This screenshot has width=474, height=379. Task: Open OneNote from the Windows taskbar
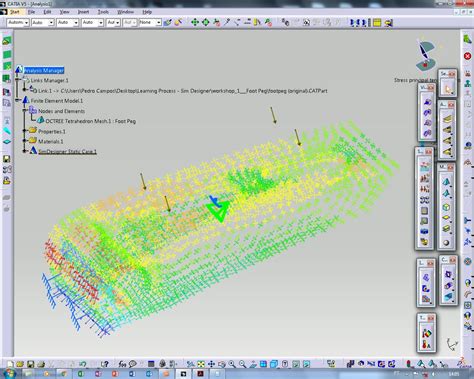tap(98, 374)
